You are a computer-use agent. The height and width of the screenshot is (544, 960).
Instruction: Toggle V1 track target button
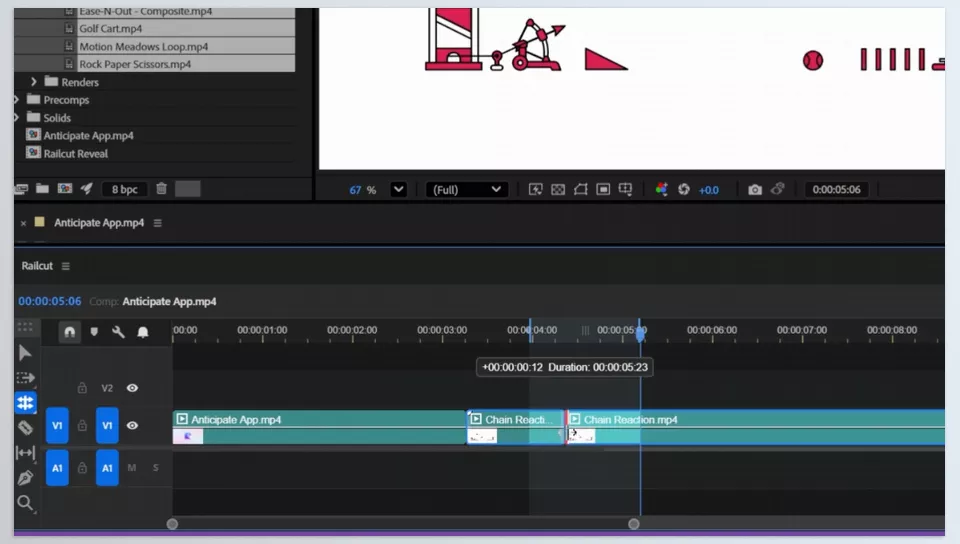click(107, 425)
